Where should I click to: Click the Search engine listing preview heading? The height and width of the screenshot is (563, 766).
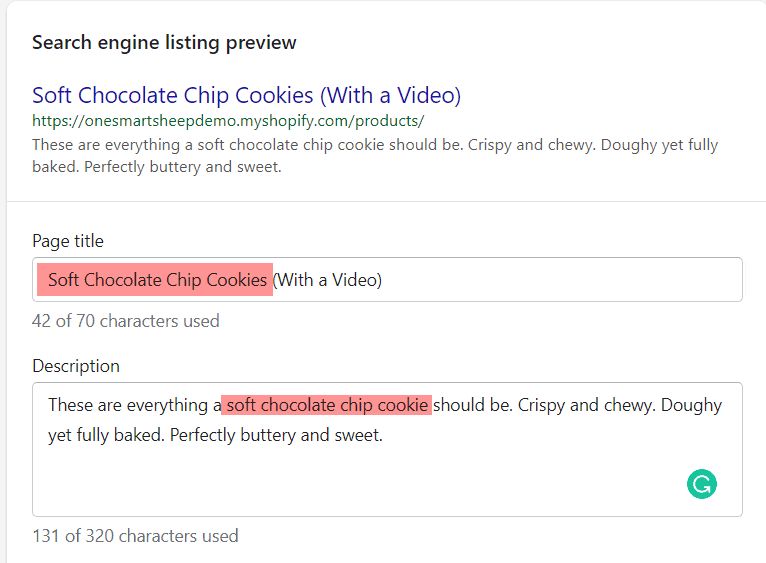tap(164, 43)
